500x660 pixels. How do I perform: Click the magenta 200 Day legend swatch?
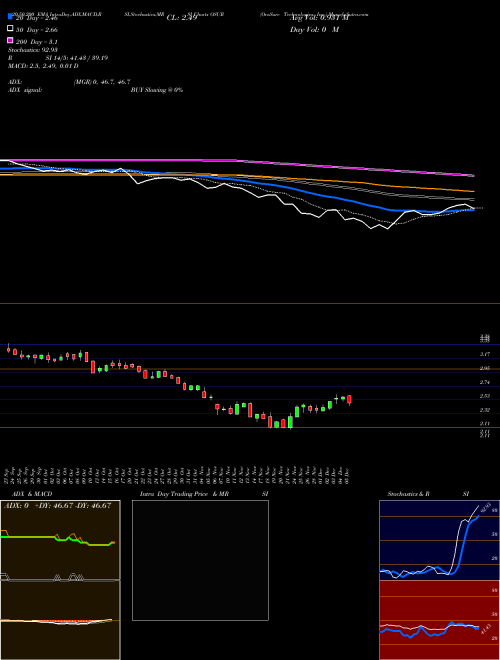click(x=10, y=40)
